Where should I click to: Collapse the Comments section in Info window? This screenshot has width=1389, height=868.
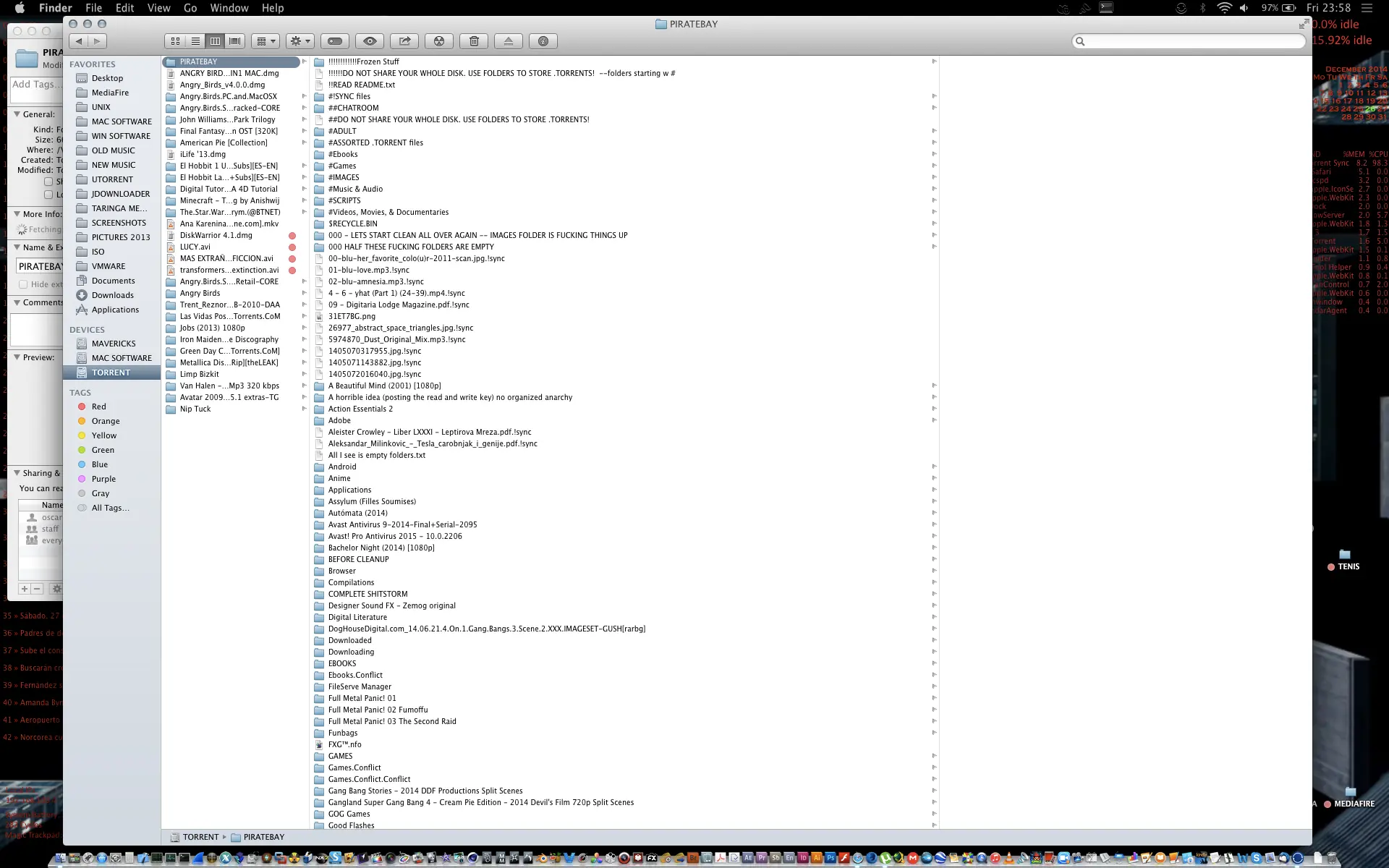(17, 302)
